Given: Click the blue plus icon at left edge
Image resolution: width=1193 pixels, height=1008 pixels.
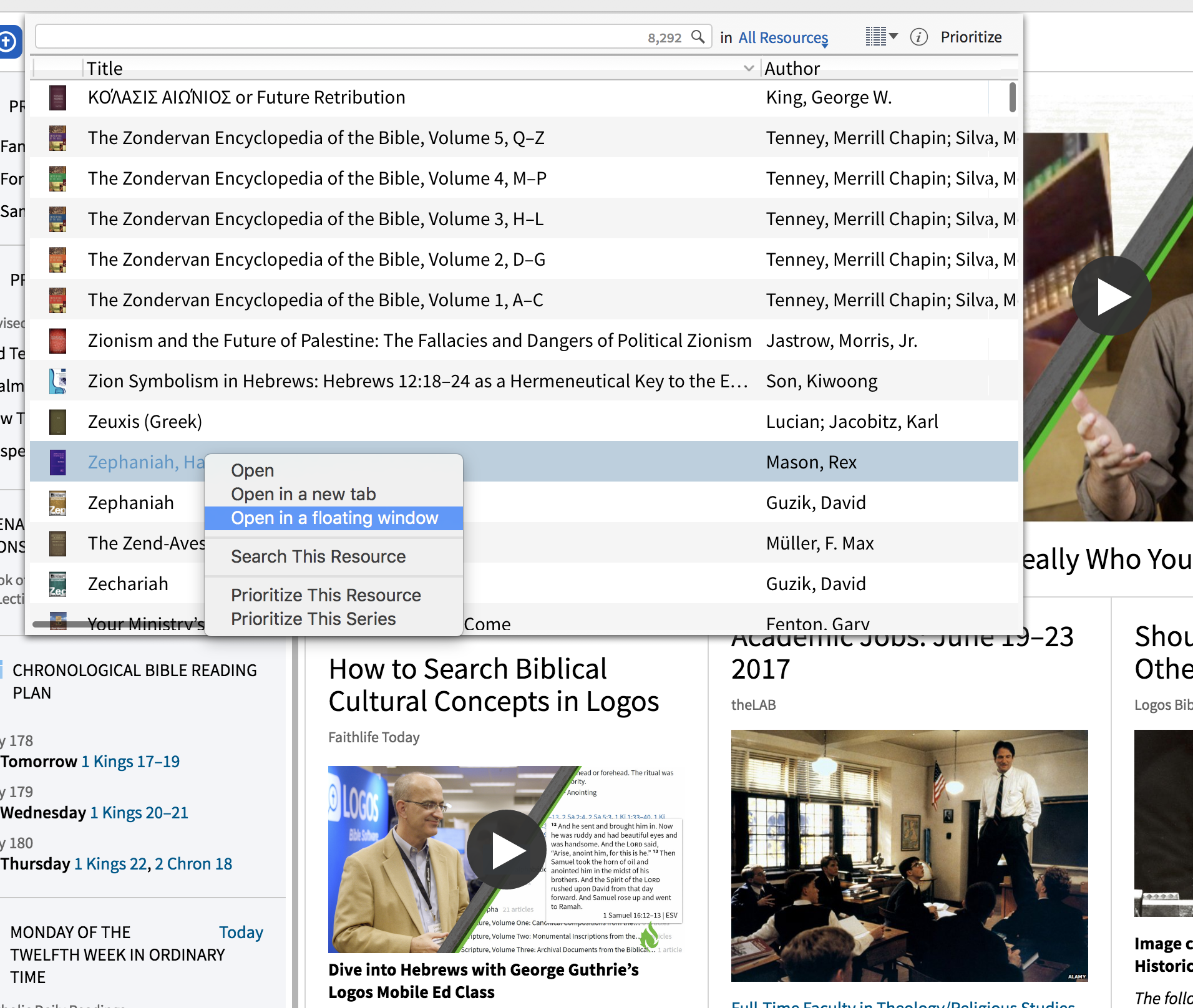Looking at the screenshot, I should [8, 42].
